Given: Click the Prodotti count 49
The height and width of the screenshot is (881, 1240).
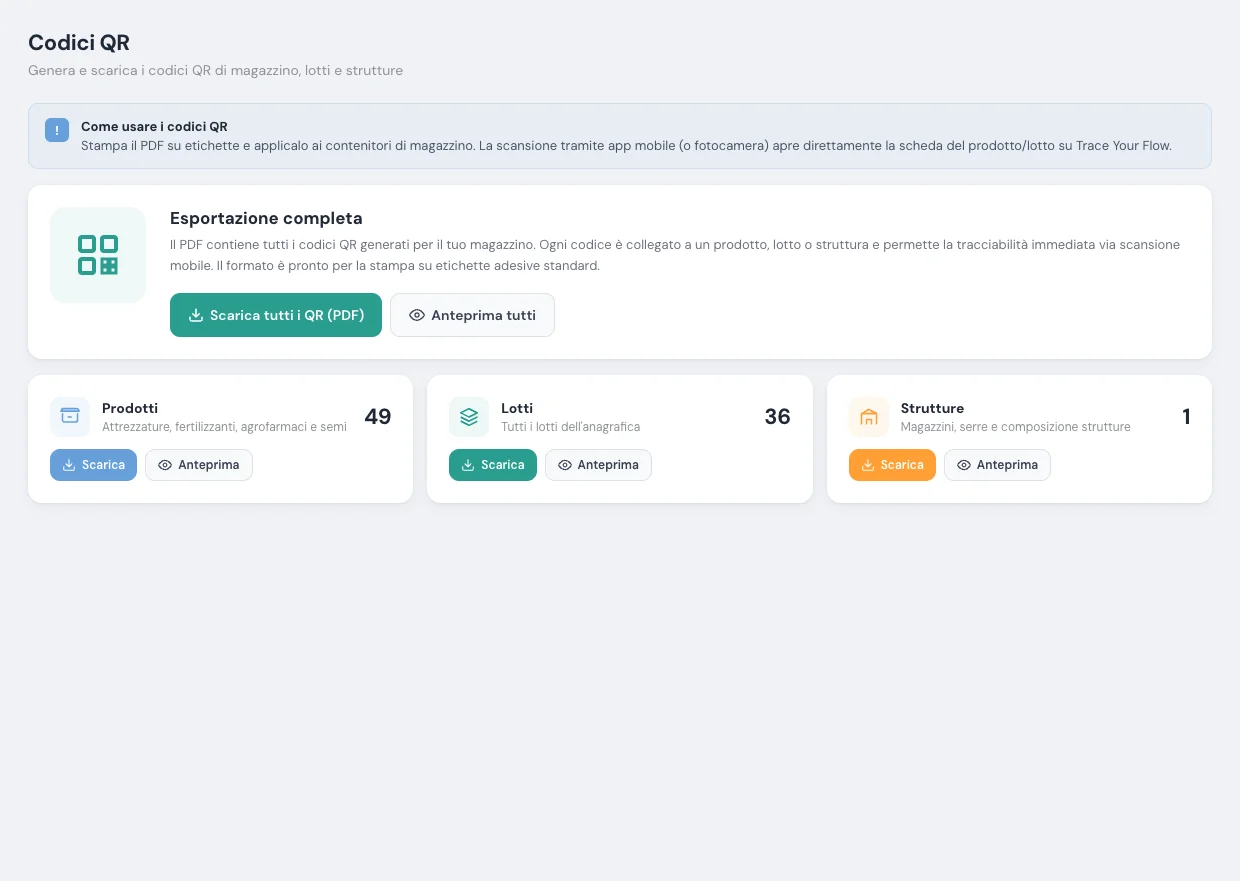Looking at the screenshot, I should click(378, 417).
